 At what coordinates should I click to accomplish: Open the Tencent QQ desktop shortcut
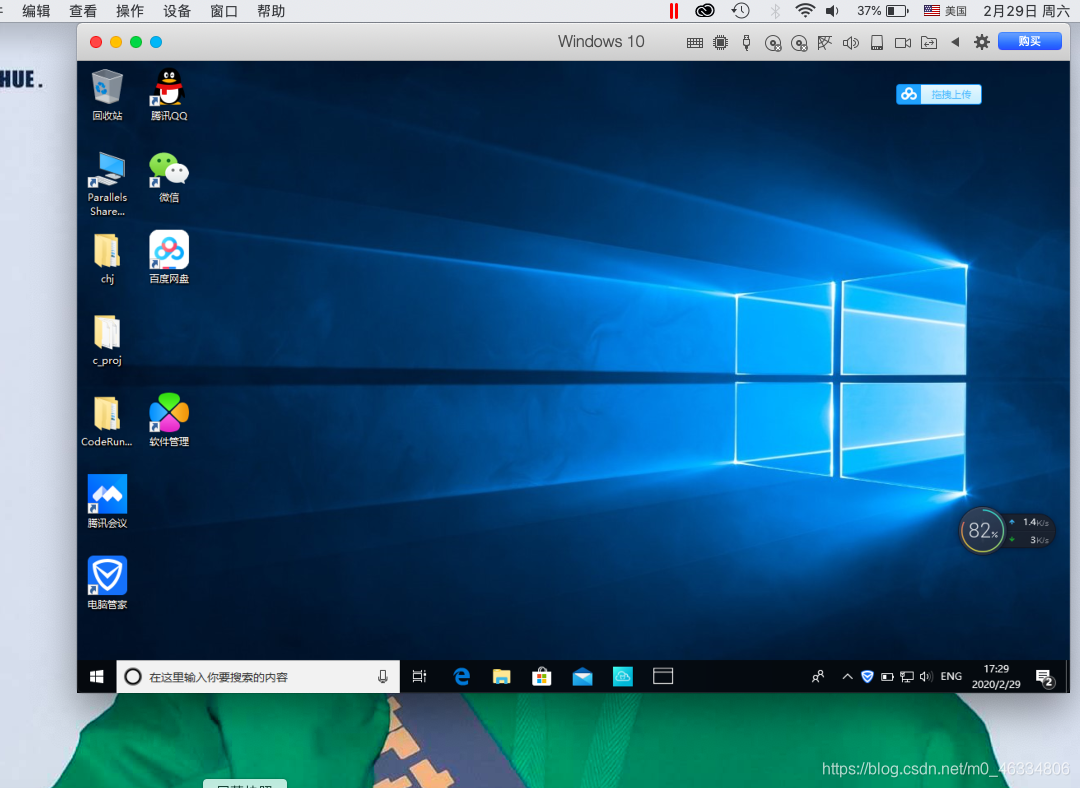tap(169, 95)
